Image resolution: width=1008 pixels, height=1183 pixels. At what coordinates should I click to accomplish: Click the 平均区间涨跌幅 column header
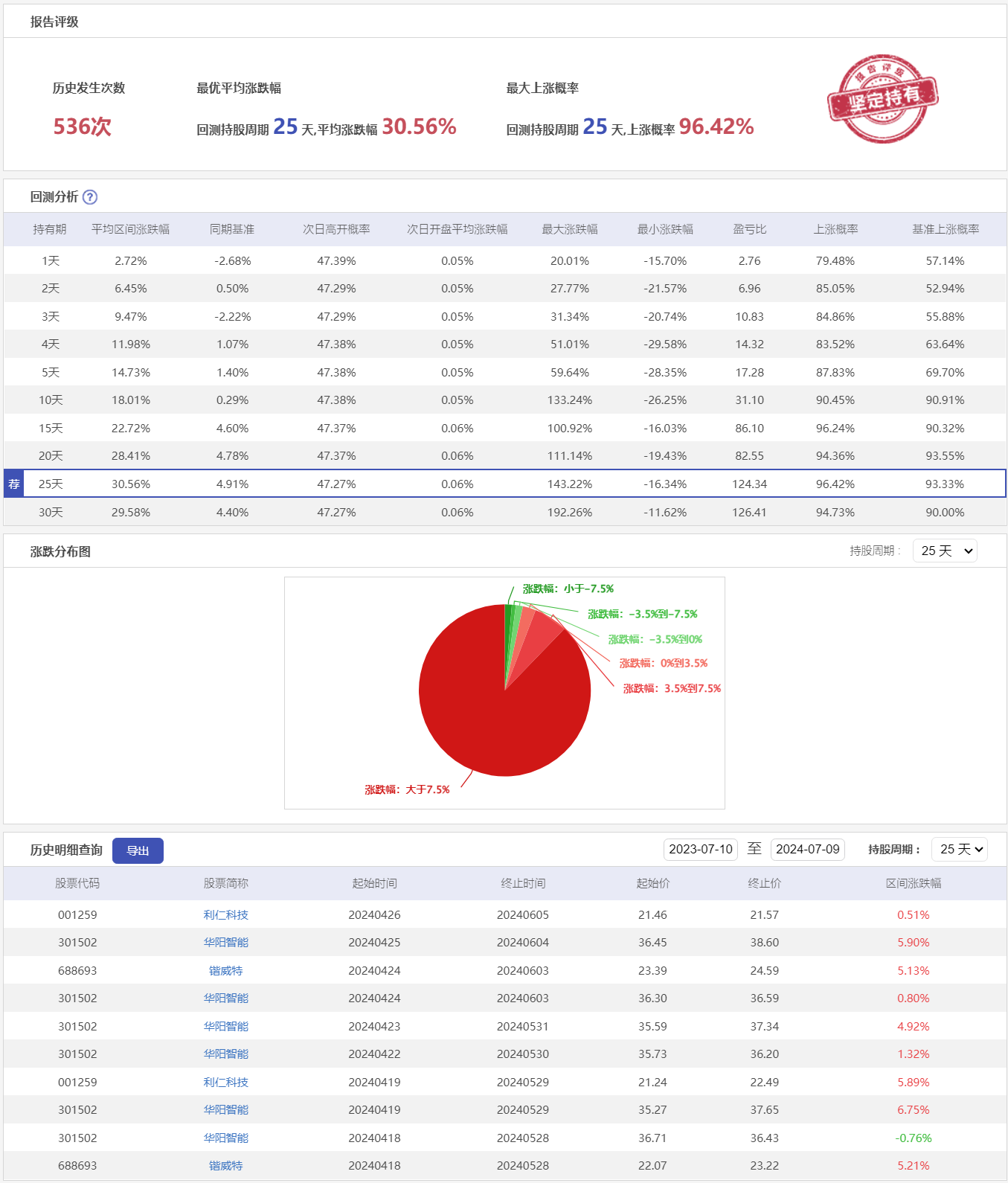[x=130, y=229]
